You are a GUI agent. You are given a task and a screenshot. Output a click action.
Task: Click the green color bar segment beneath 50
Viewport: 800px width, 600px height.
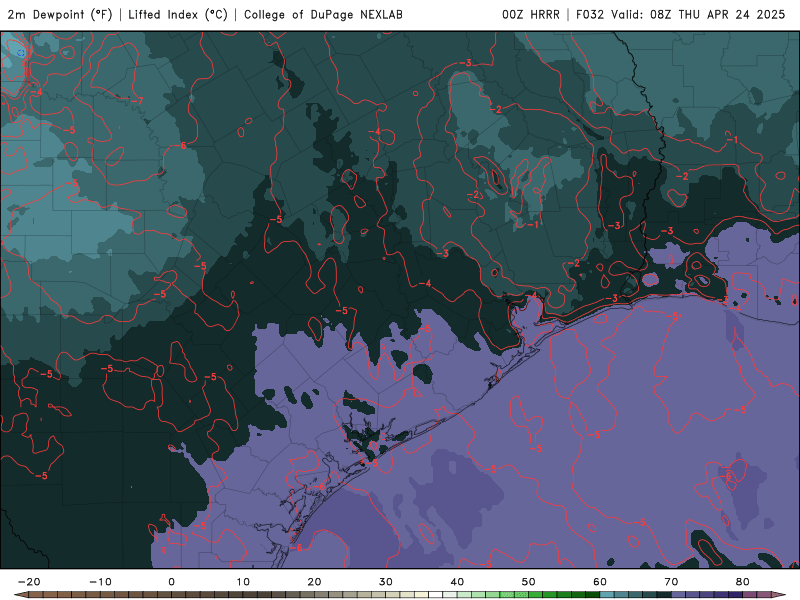tap(536, 595)
